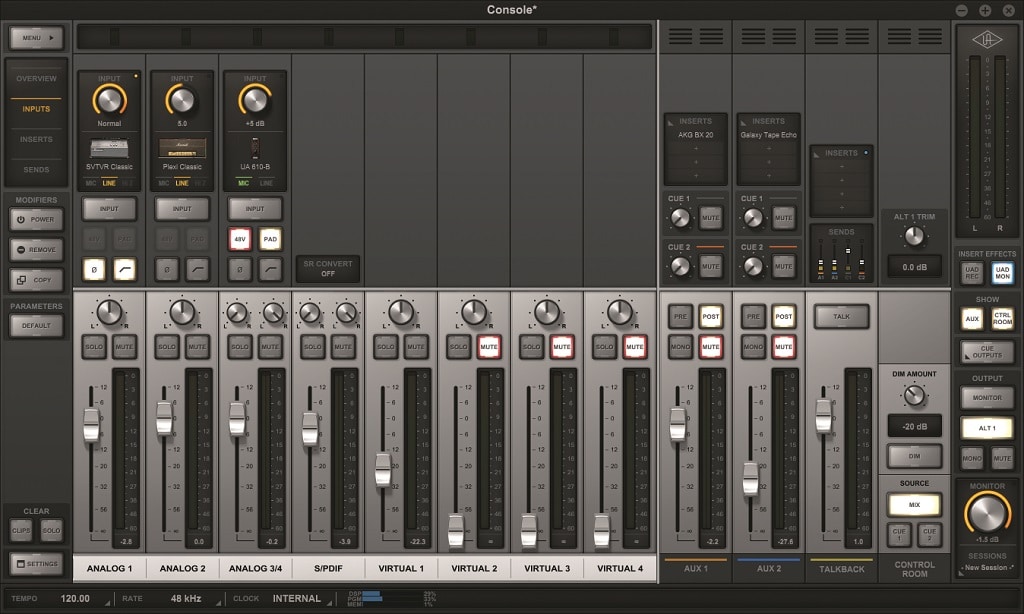
Task: Click the Universal Audio logo
Action: [x=987, y=40]
